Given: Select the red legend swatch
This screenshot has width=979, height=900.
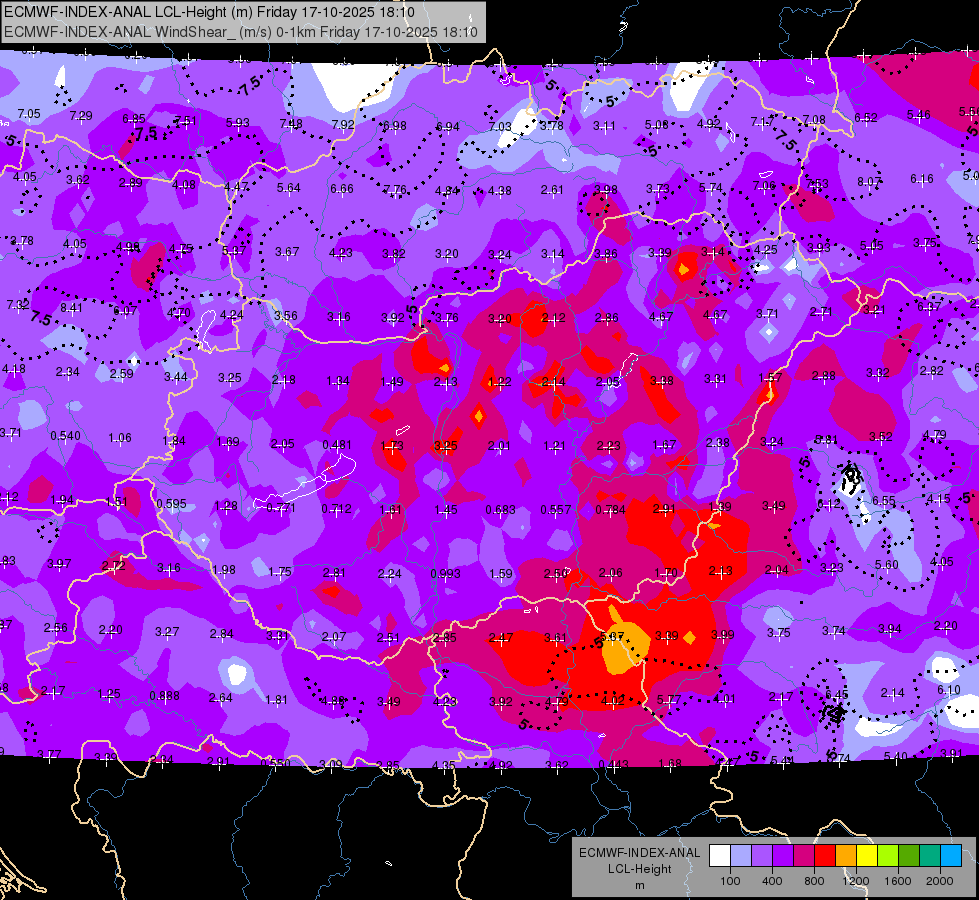Looking at the screenshot, I should [825, 856].
